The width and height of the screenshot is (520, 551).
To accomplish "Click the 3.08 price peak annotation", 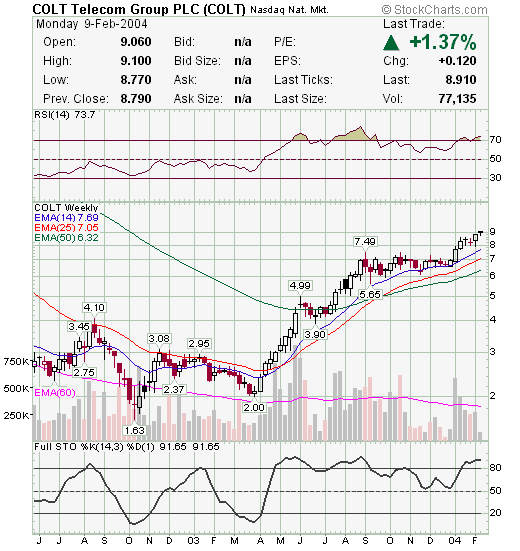I will coord(159,339).
